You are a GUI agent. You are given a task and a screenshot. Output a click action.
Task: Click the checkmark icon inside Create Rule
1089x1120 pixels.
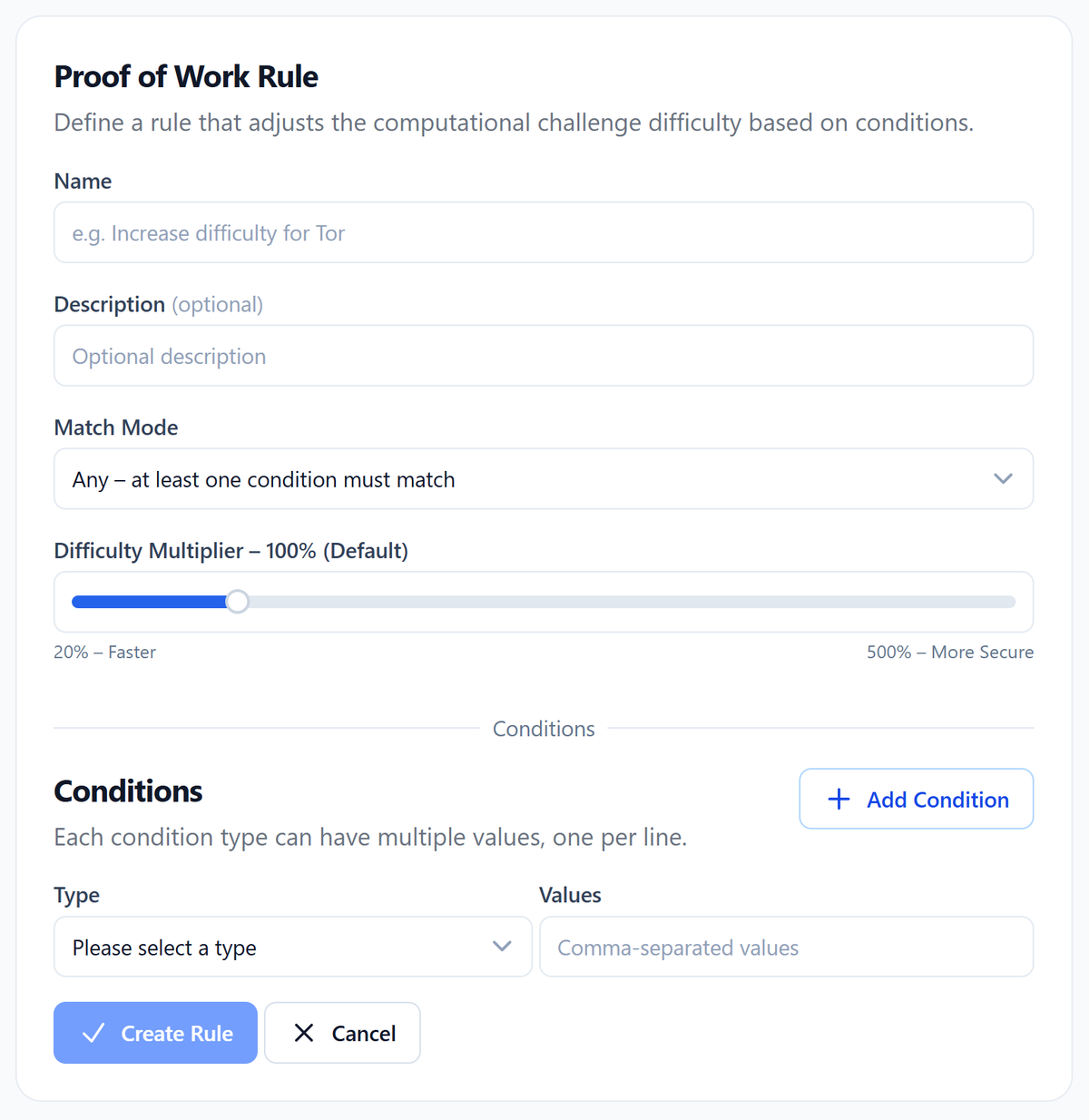click(x=93, y=1033)
